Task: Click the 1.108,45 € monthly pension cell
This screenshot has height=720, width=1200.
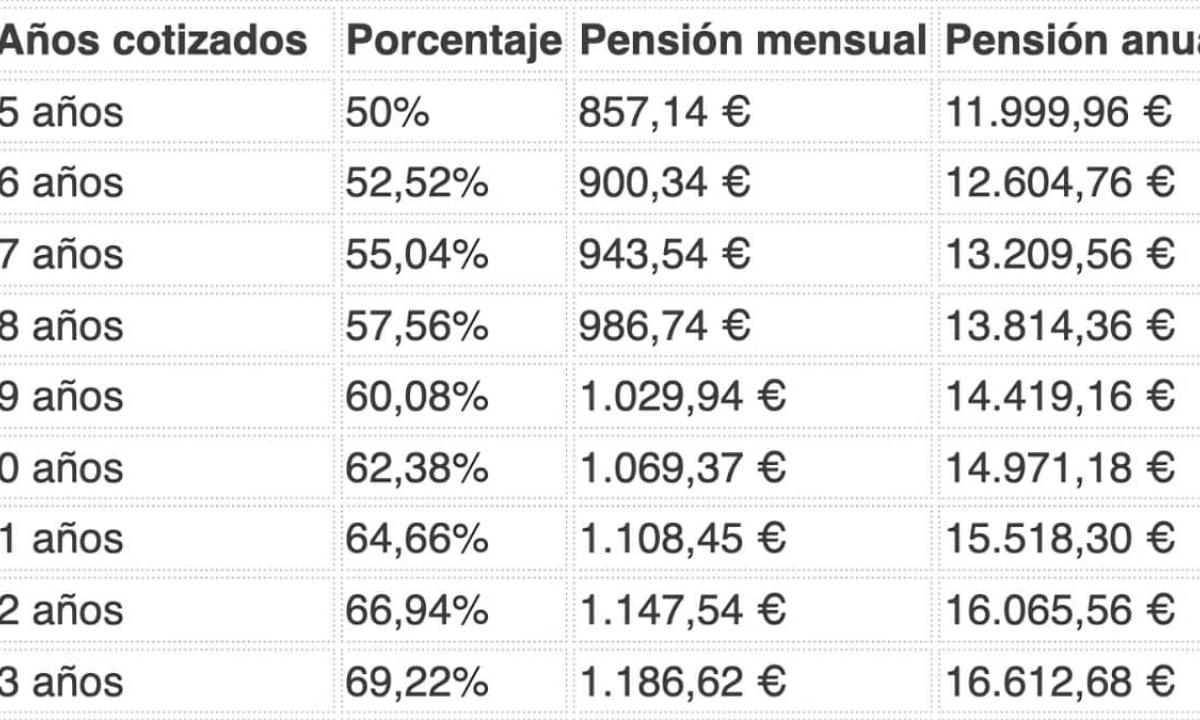Action: click(682, 540)
